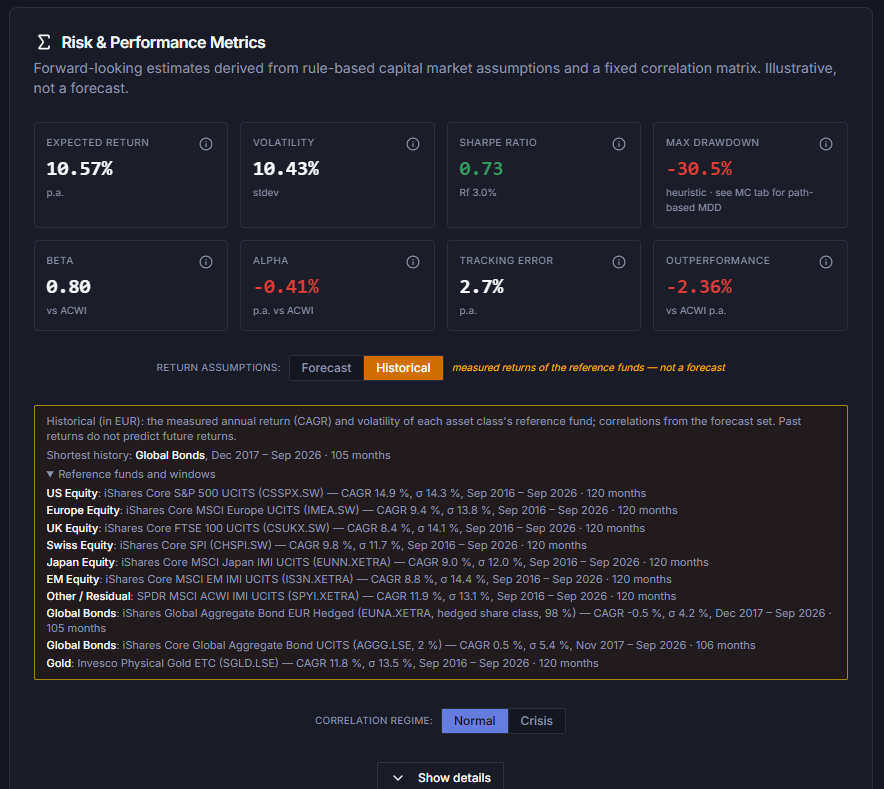
Task: Click the Global Bonds EUNA.XETRA hedged row
Action: pyautogui.click(x=439, y=620)
